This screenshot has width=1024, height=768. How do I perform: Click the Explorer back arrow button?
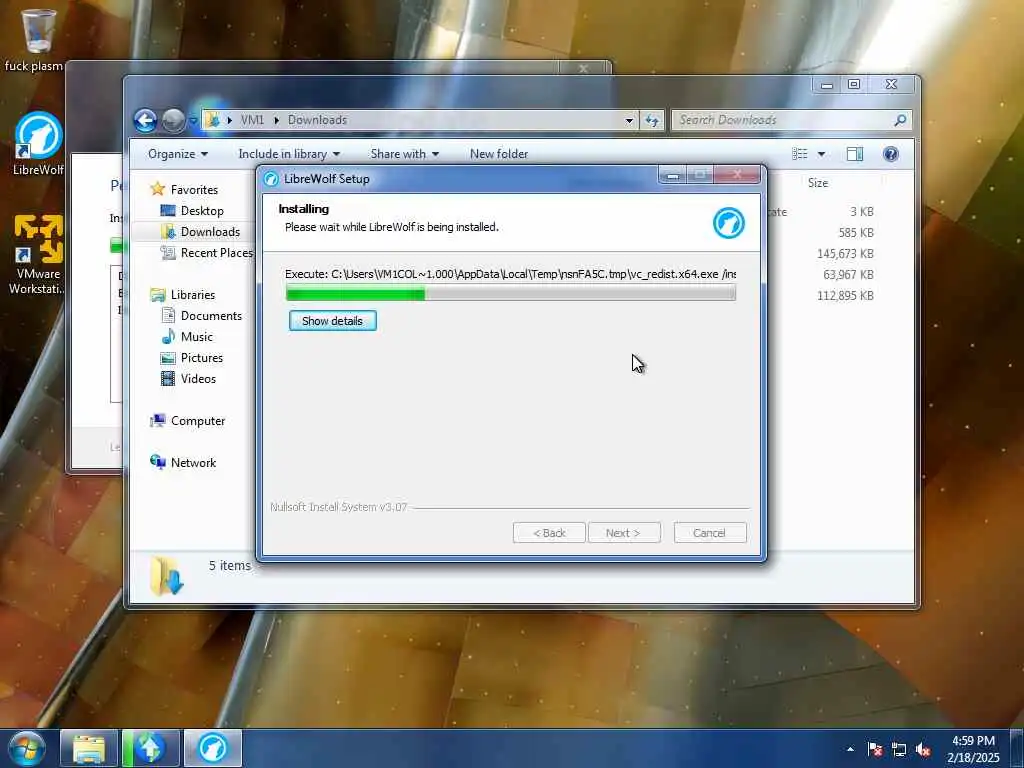pos(145,120)
